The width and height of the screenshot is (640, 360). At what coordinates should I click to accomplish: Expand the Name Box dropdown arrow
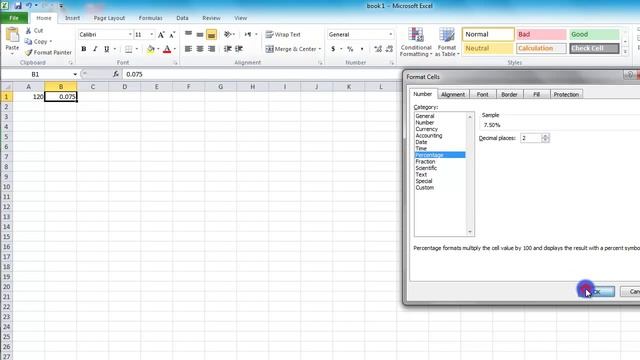(75, 74)
